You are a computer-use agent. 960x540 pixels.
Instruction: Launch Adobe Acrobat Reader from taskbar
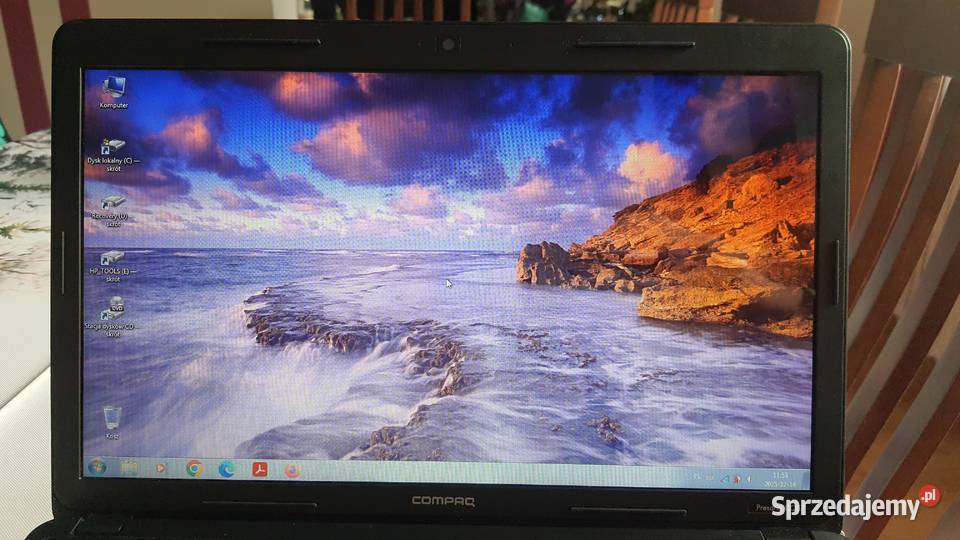tap(260, 470)
